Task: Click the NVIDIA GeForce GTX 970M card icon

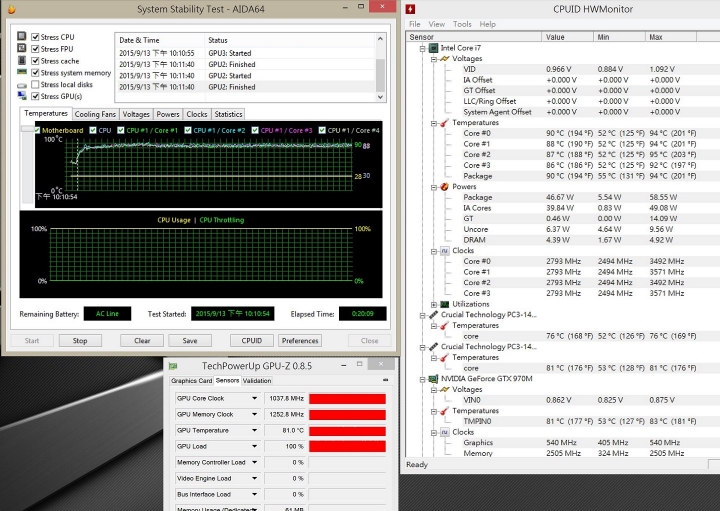Action: click(x=433, y=379)
